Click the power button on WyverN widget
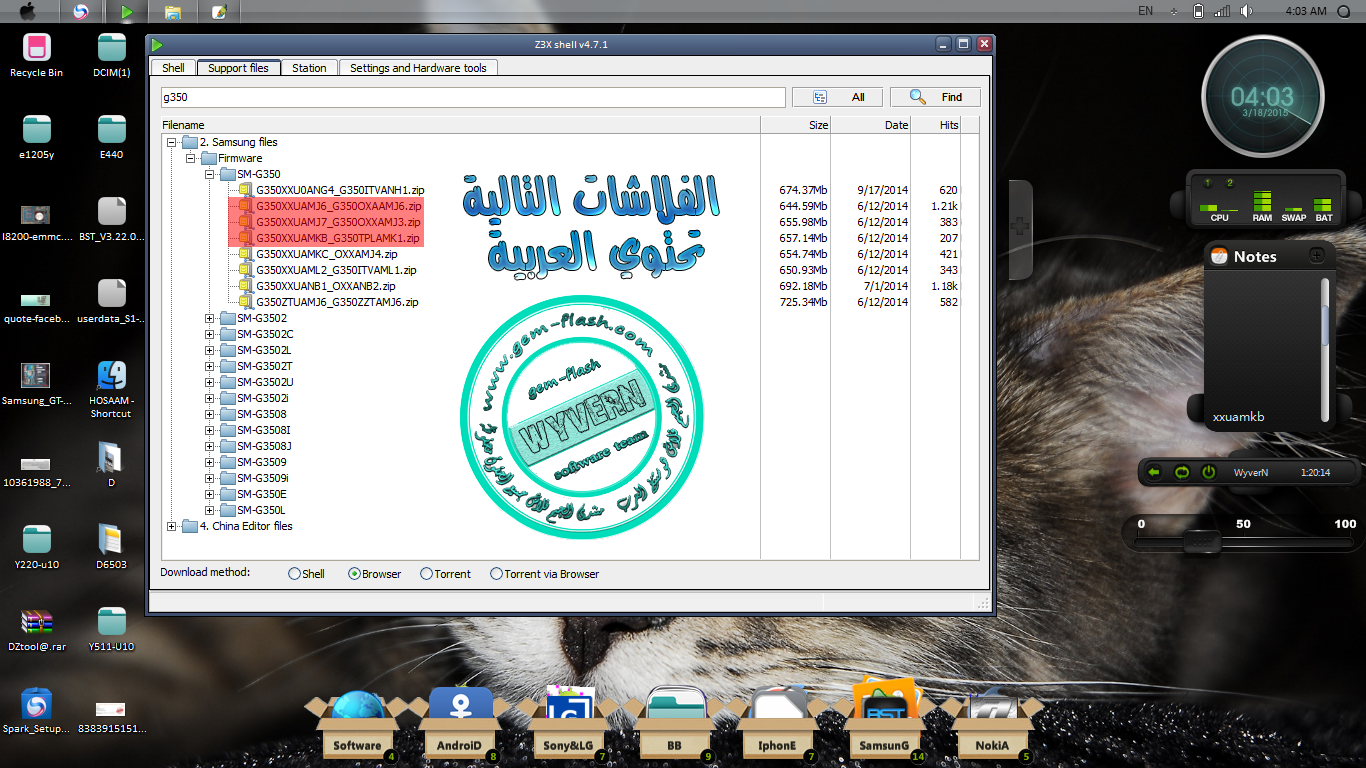 click(1208, 472)
